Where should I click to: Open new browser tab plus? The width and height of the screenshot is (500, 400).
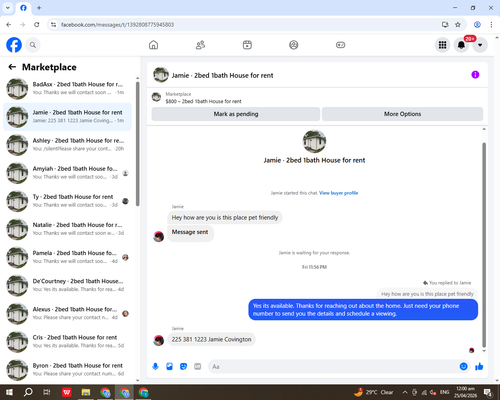[39, 8]
